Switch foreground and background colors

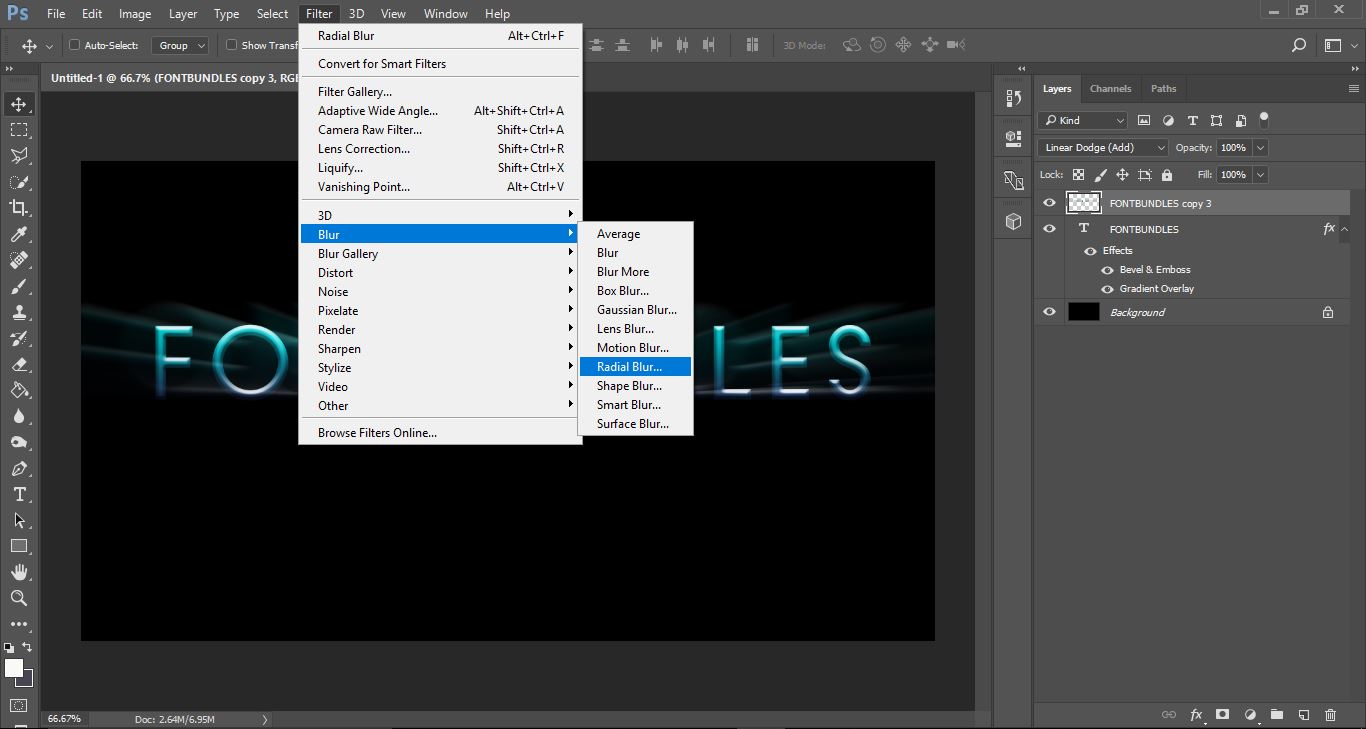(x=28, y=648)
